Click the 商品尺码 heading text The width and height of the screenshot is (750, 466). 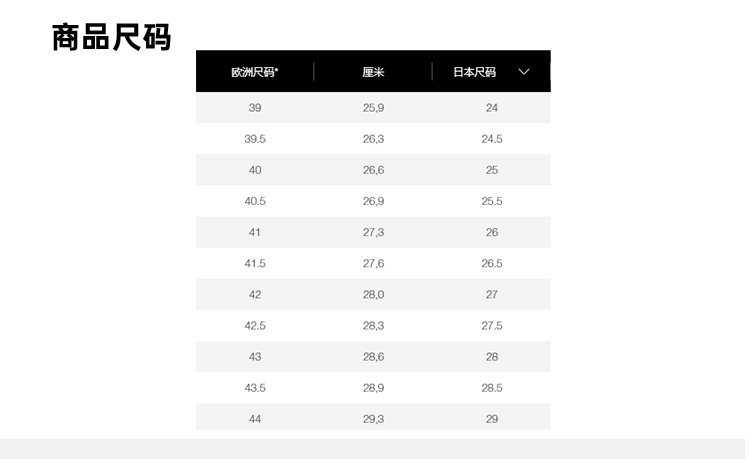(112, 37)
